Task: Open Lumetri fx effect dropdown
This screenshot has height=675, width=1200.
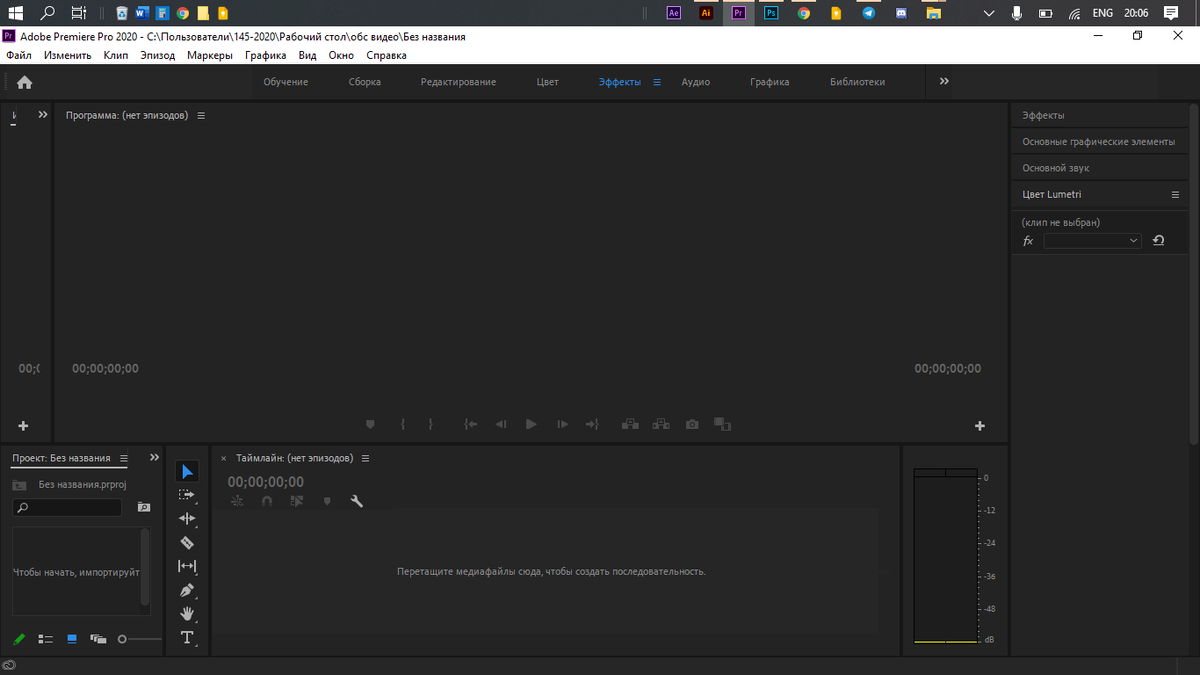Action: point(1092,241)
